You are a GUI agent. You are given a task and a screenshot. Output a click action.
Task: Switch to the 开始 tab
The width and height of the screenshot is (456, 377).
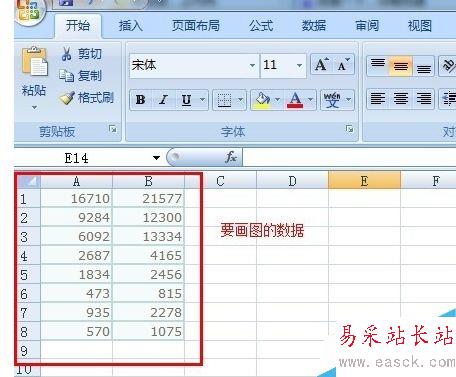[x=78, y=26]
